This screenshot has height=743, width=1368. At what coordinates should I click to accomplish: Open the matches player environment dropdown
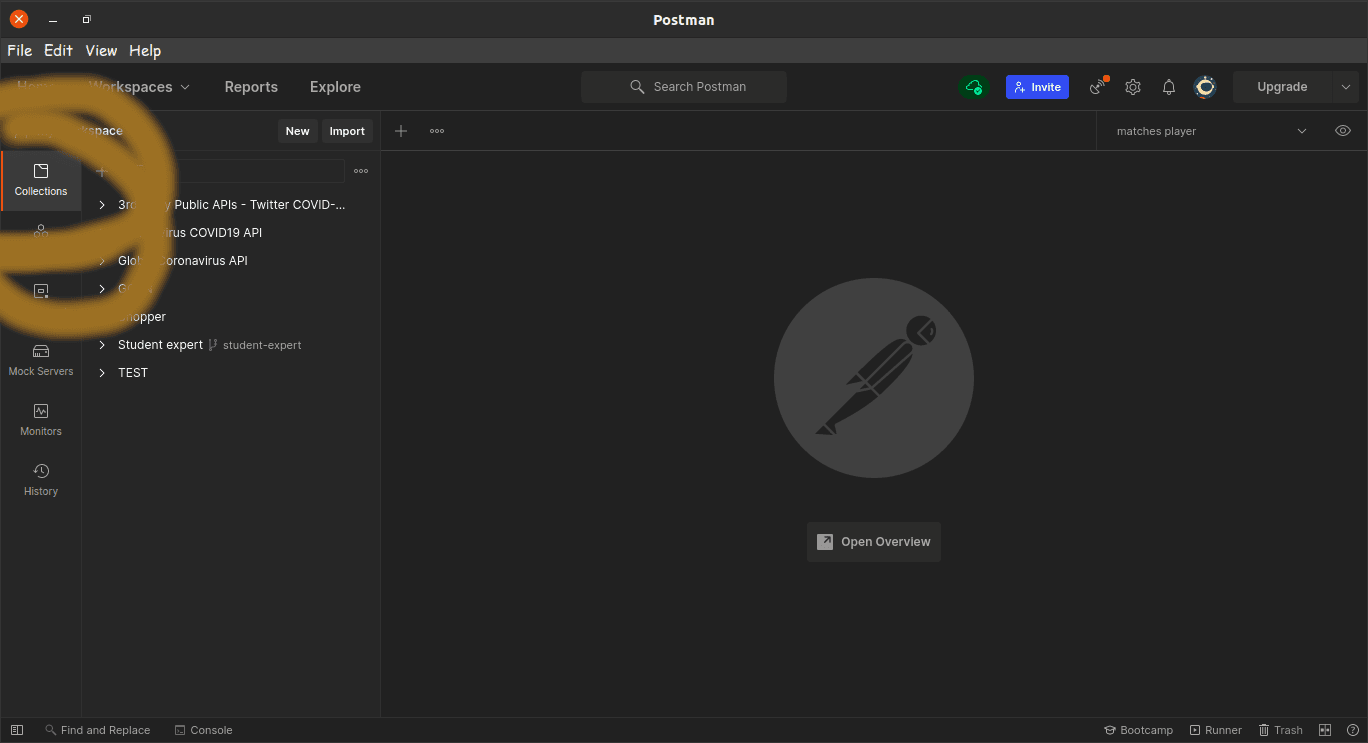coord(1211,131)
